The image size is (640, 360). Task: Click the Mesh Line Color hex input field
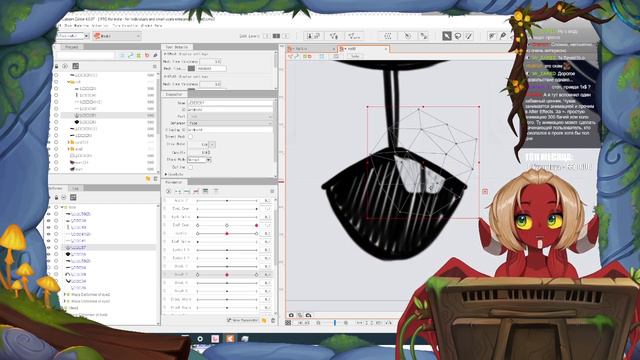[211, 68]
